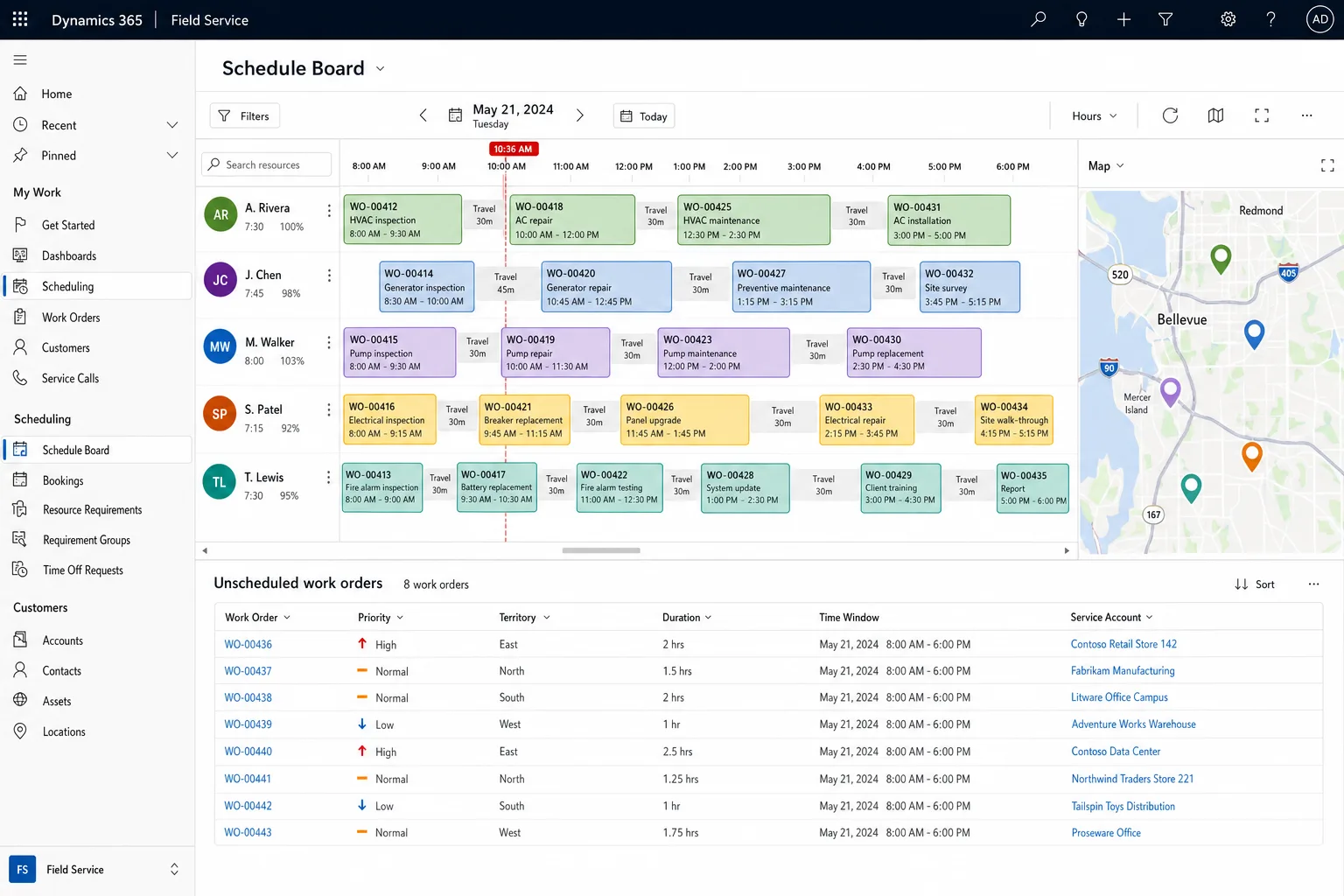Screen dimensions: 1344x896
Task: Open the Map panel dropdown
Action: click(1106, 165)
